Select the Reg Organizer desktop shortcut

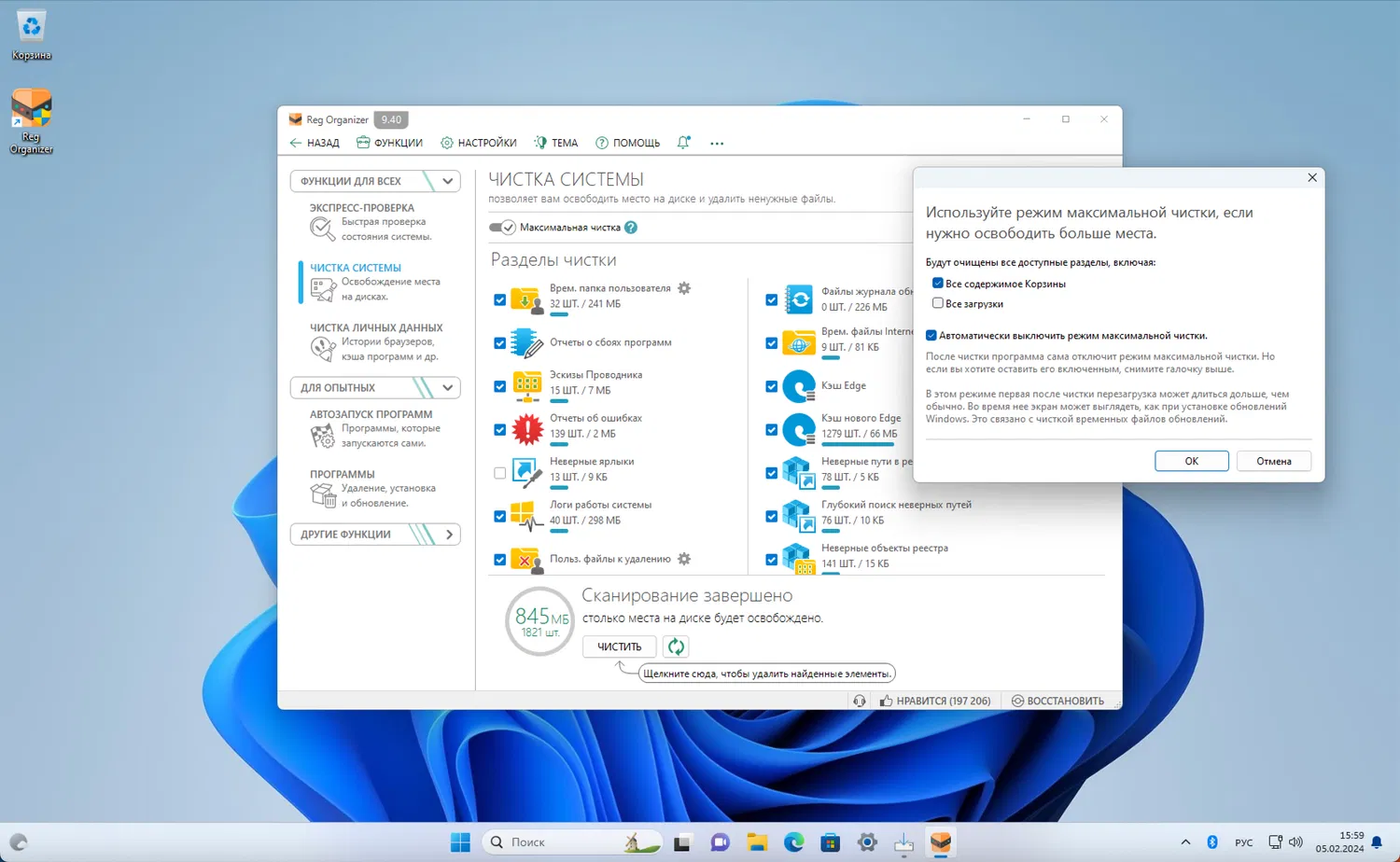pyautogui.click(x=32, y=121)
